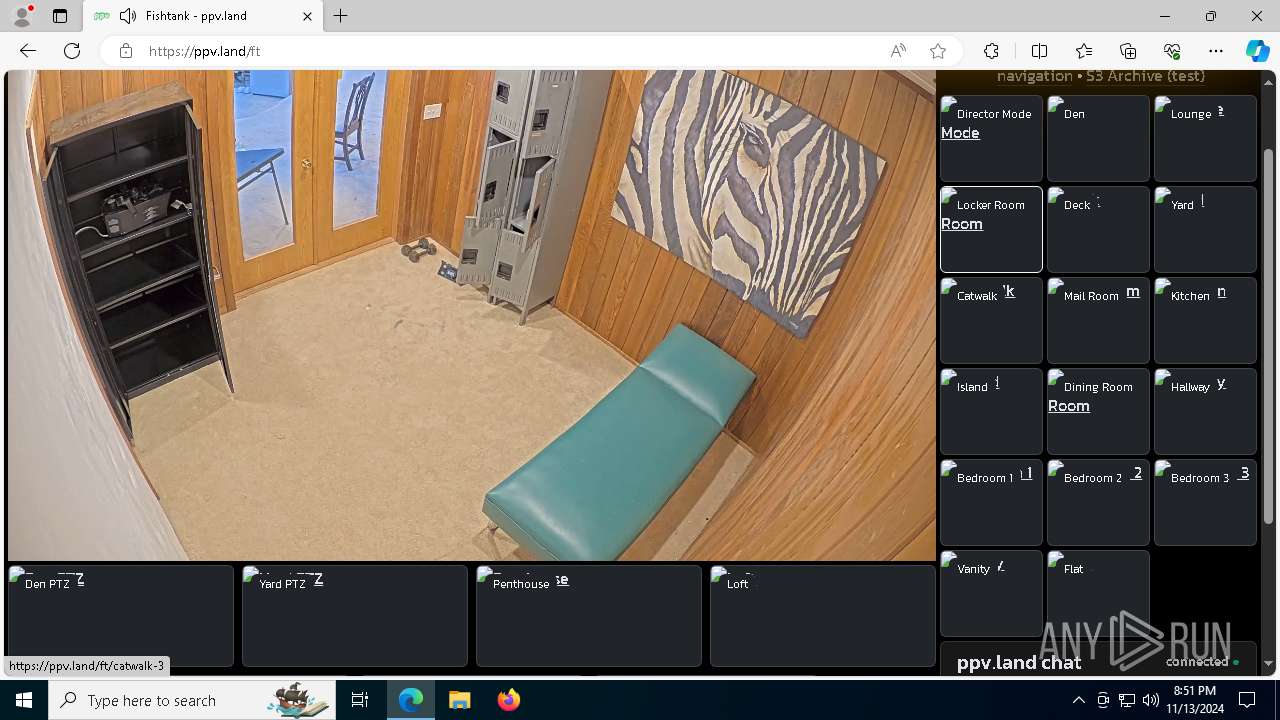Open the Vanity camera tile
The height and width of the screenshot is (720, 1280).
991,593
